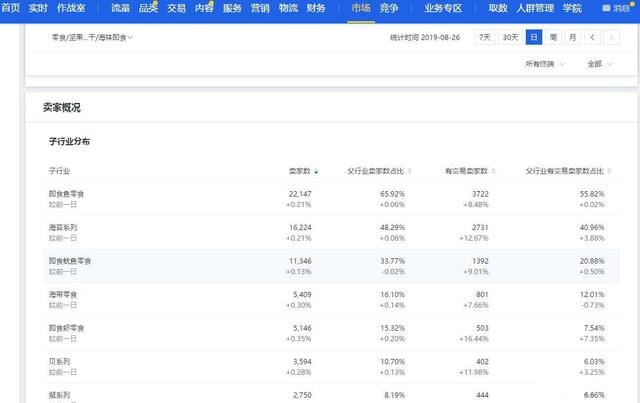Go to the 品类 section
This screenshot has height=403, width=640.
click(x=148, y=8)
